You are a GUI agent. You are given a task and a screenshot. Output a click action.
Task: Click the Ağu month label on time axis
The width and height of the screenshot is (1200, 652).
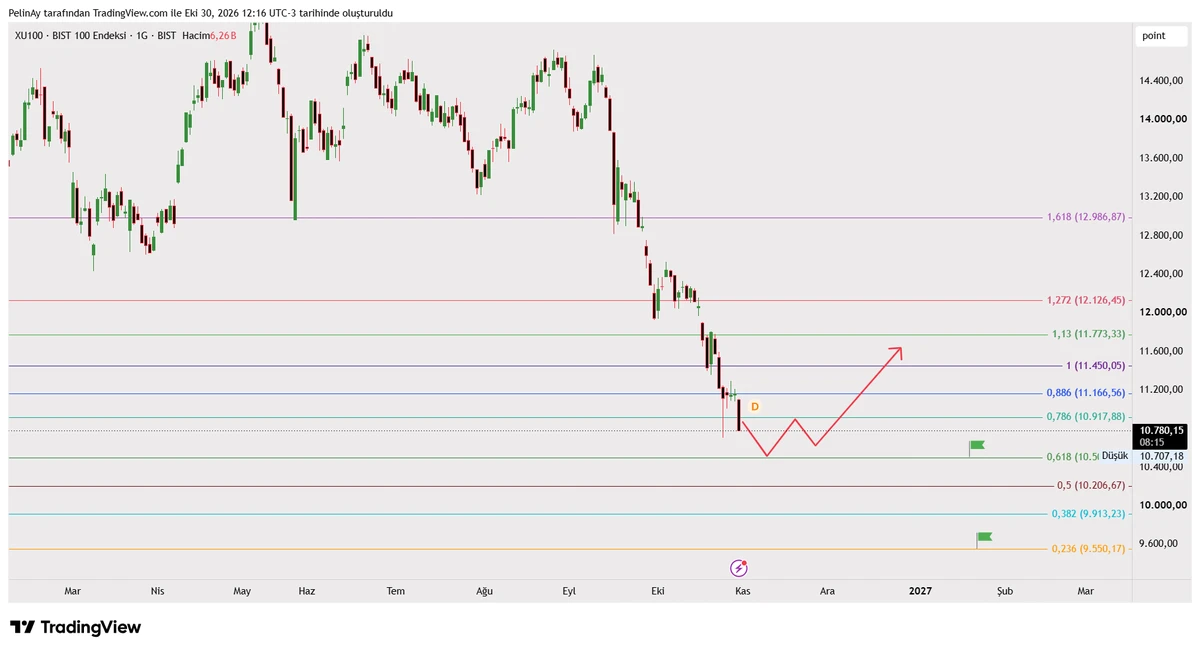(x=485, y=591)
